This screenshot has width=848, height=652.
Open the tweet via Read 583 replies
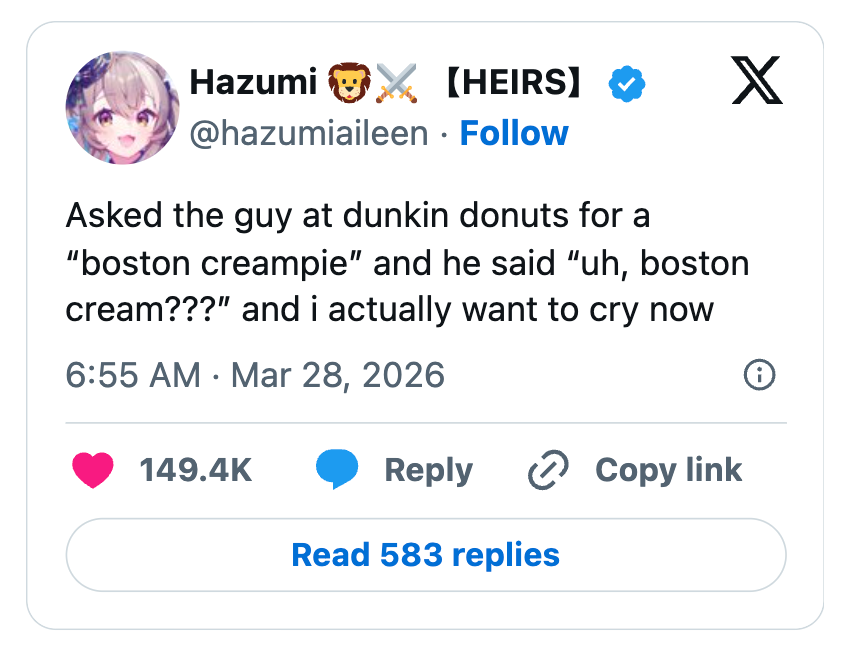click(x=425, y=555)
